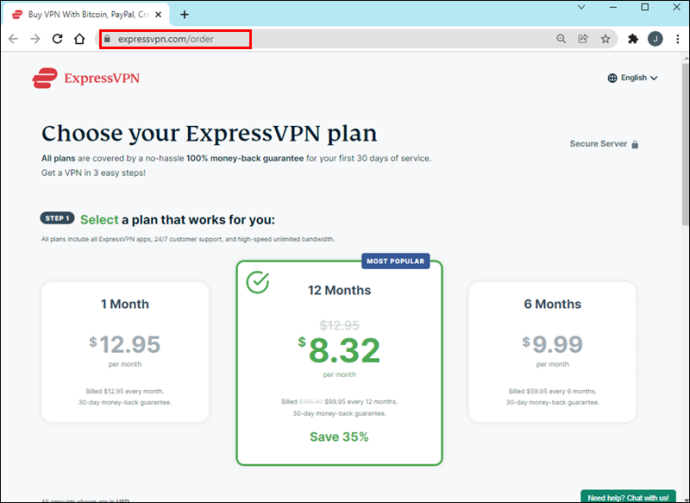The image size is (690, 503).
Task: Click 100% money-back guarantee text
Action: pos(245,158)
